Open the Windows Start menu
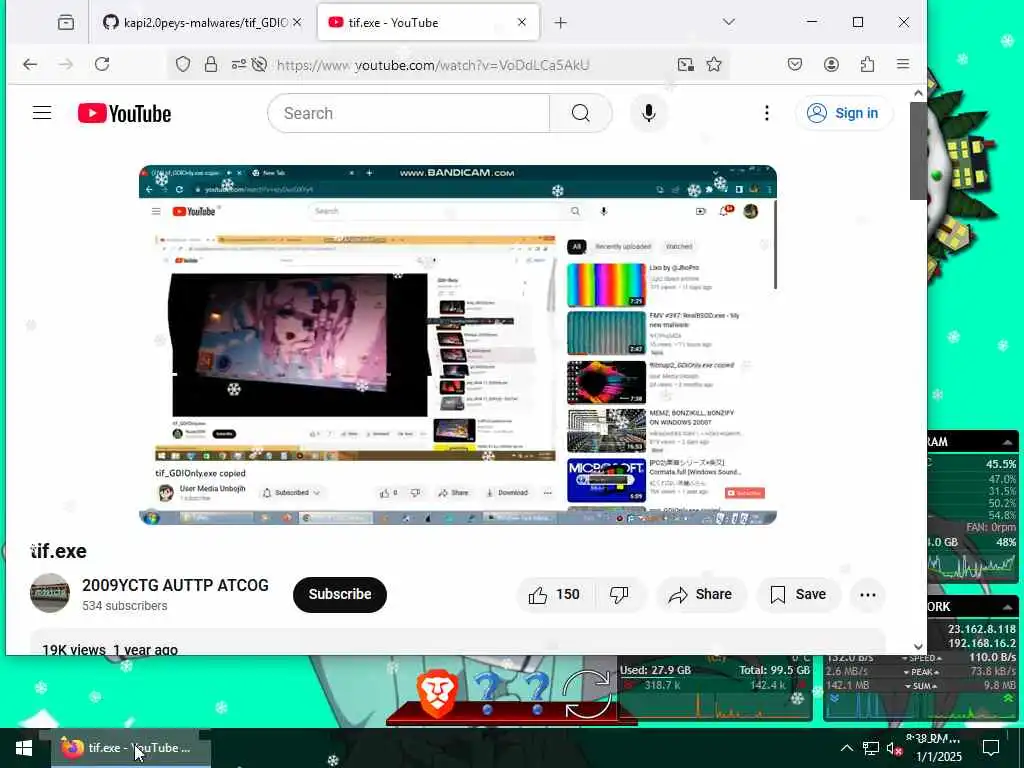 (x=24, y=748)
